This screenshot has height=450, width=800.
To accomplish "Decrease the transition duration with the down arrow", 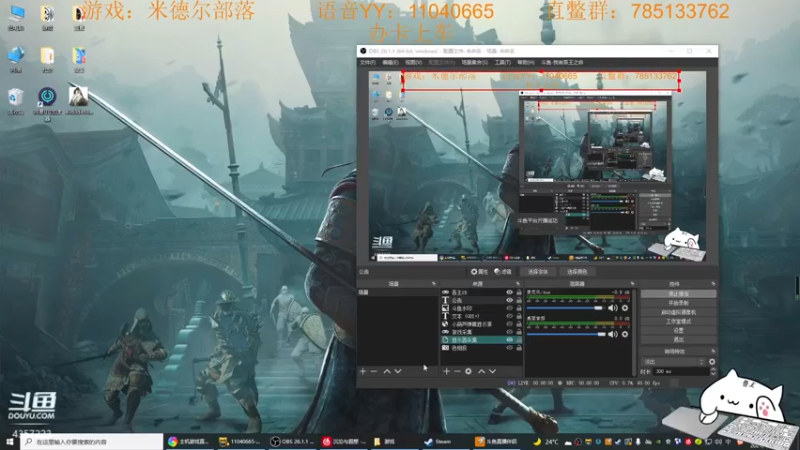I will coord(713,374).
